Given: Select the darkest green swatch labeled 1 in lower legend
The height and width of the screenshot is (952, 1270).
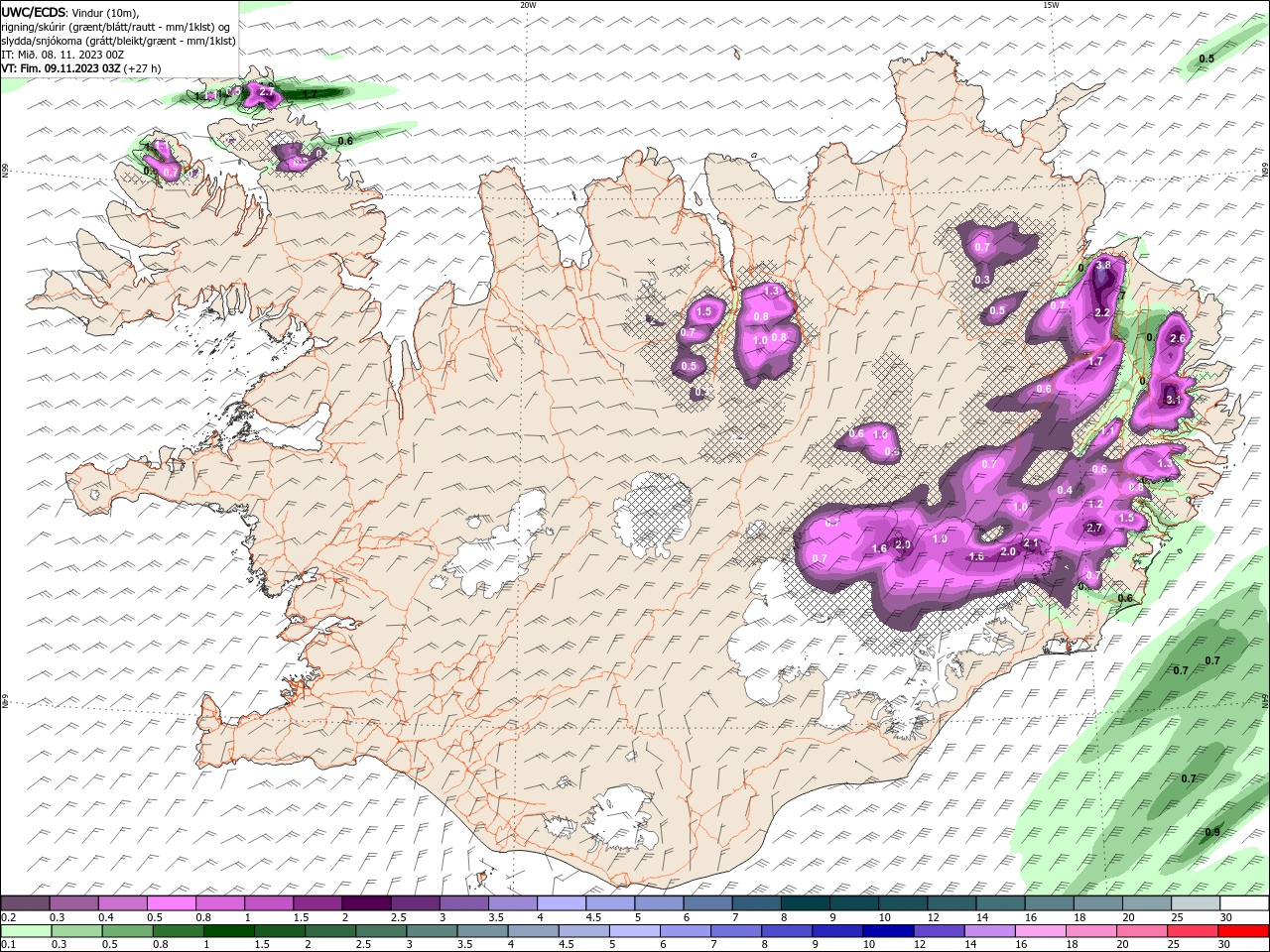Looking at the screenshot, I should [228, 931].
